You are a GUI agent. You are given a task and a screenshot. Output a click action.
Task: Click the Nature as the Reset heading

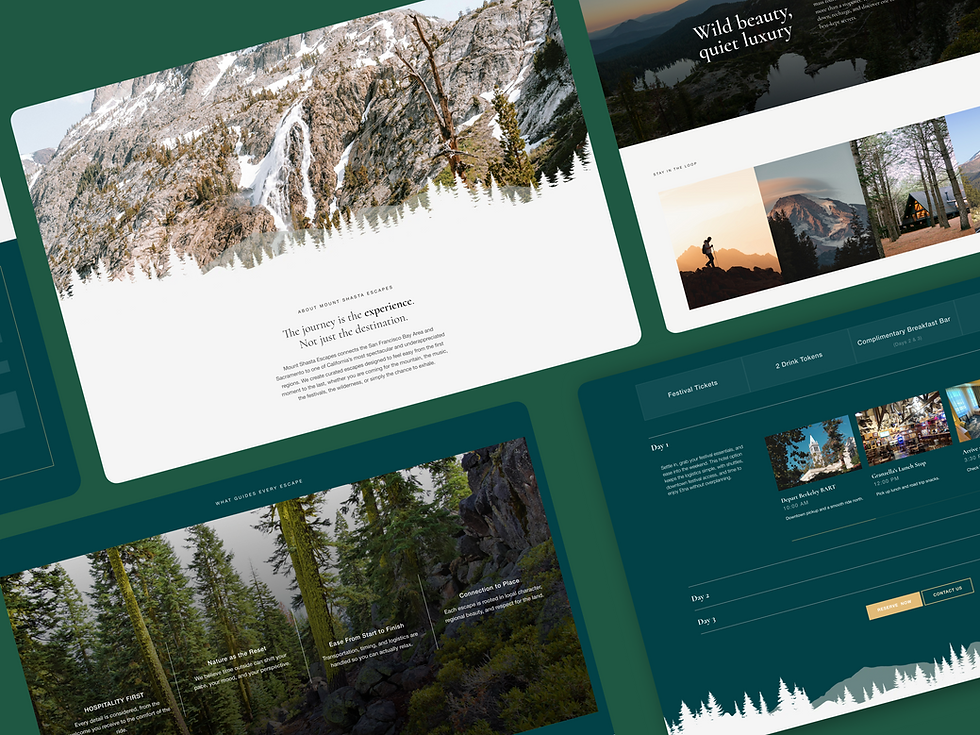237,656
